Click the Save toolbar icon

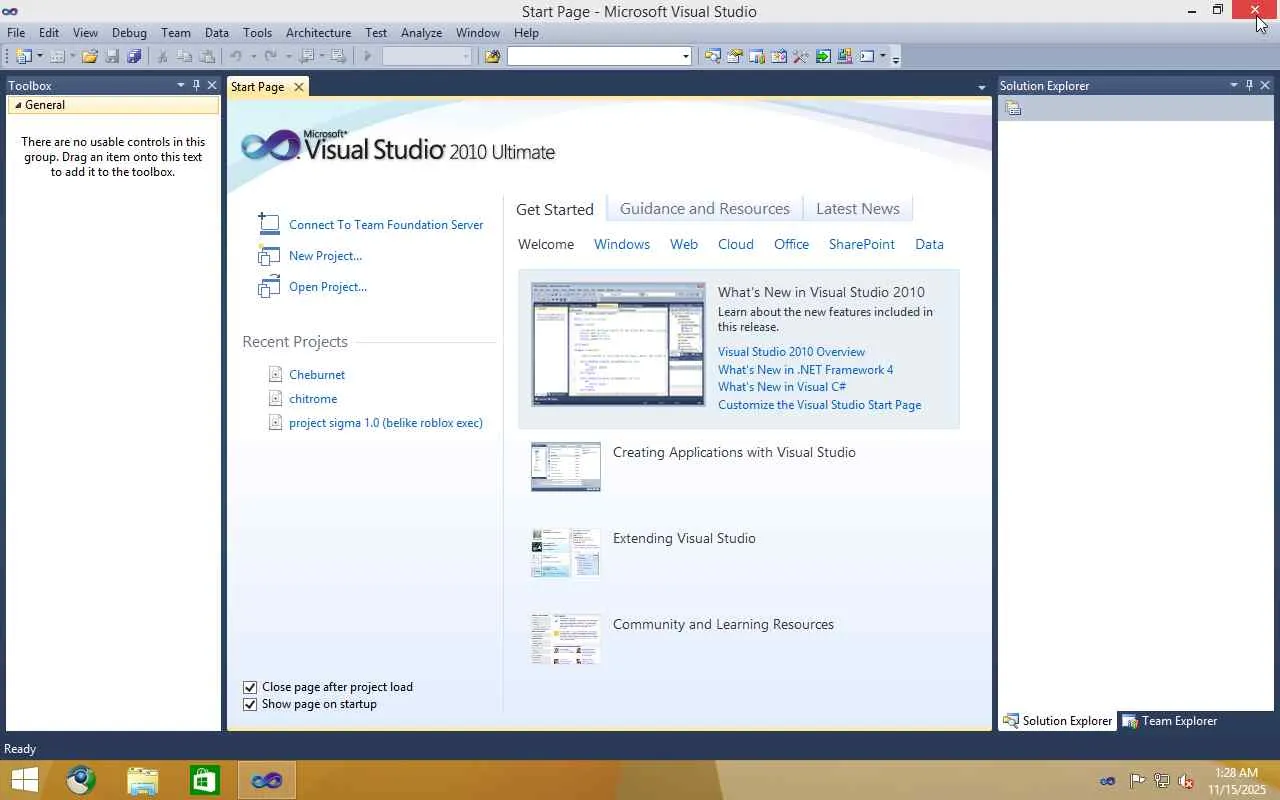(x=112, y=57)
